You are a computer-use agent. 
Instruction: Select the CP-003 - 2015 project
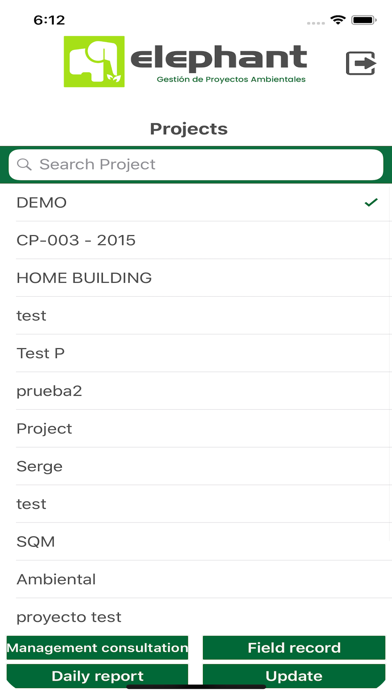(x=196, y=240)
